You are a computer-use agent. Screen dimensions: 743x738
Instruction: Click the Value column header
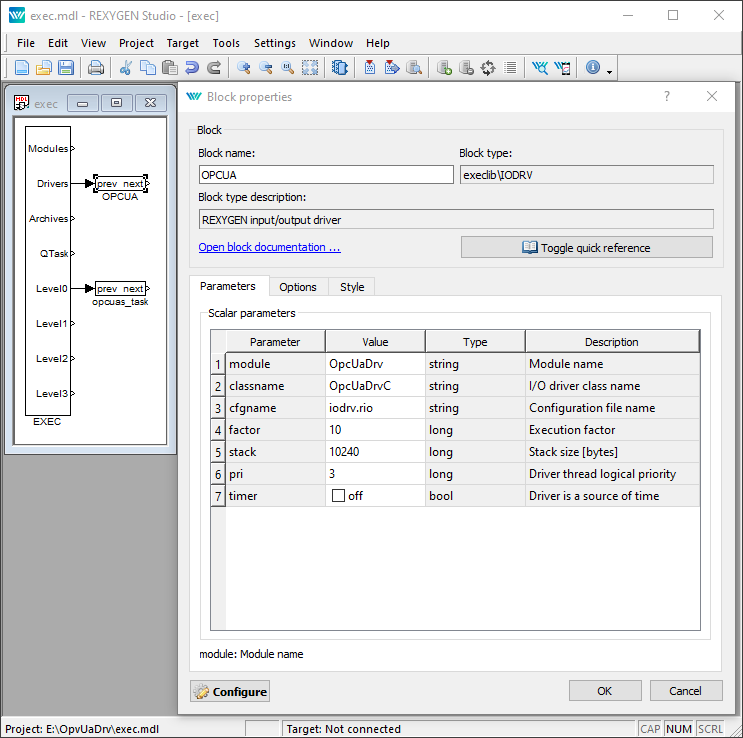tap(375, 342)
